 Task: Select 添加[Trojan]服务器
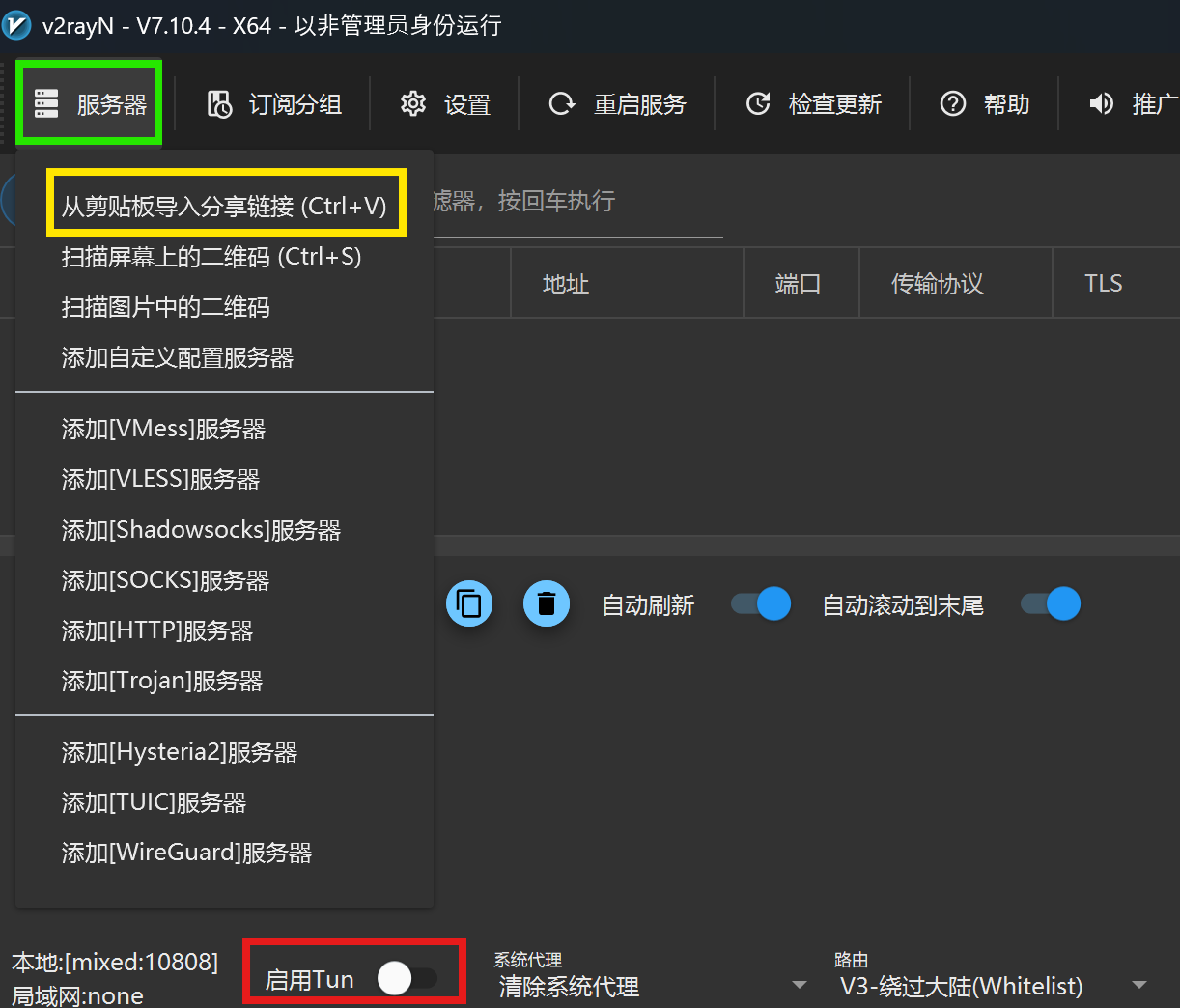click(225, 681)
